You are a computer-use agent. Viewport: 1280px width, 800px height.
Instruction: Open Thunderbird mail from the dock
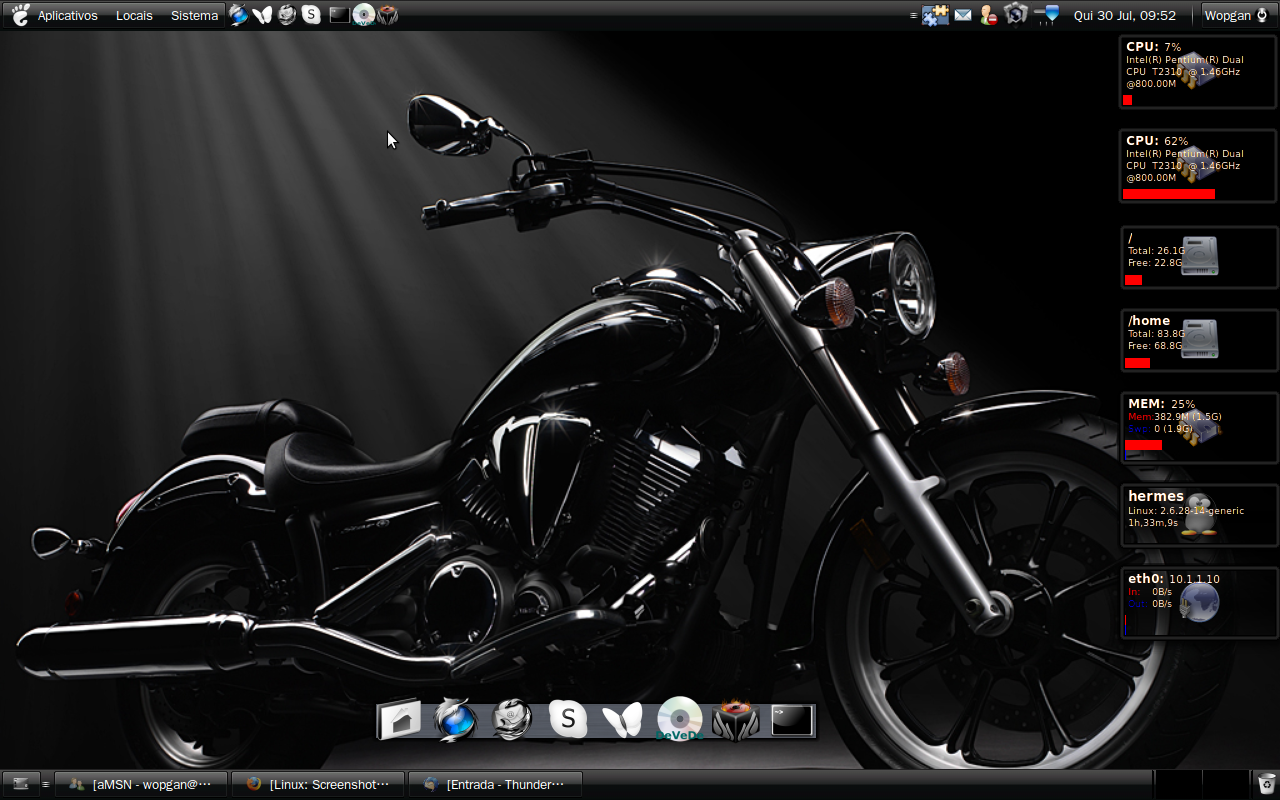[x=512, y=719]
